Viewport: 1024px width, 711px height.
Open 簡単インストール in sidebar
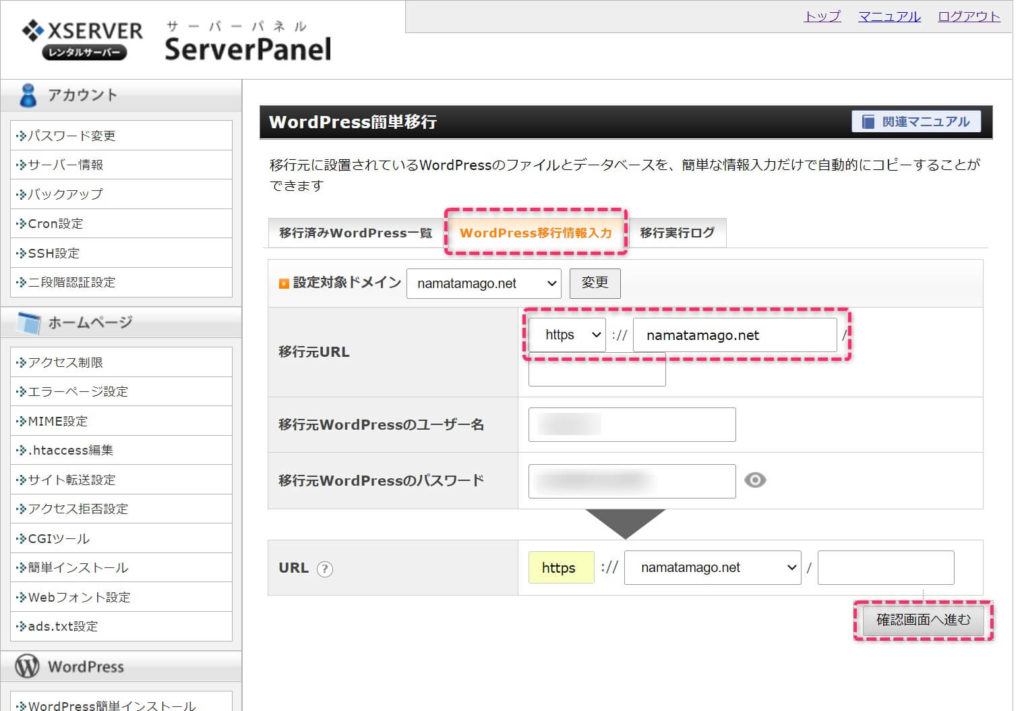[x=121, y=568]
